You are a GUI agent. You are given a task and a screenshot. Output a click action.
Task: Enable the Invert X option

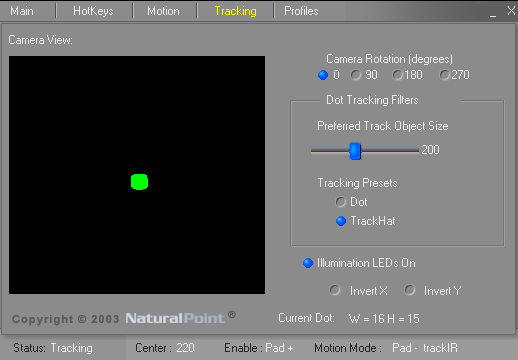pos(335,290)
